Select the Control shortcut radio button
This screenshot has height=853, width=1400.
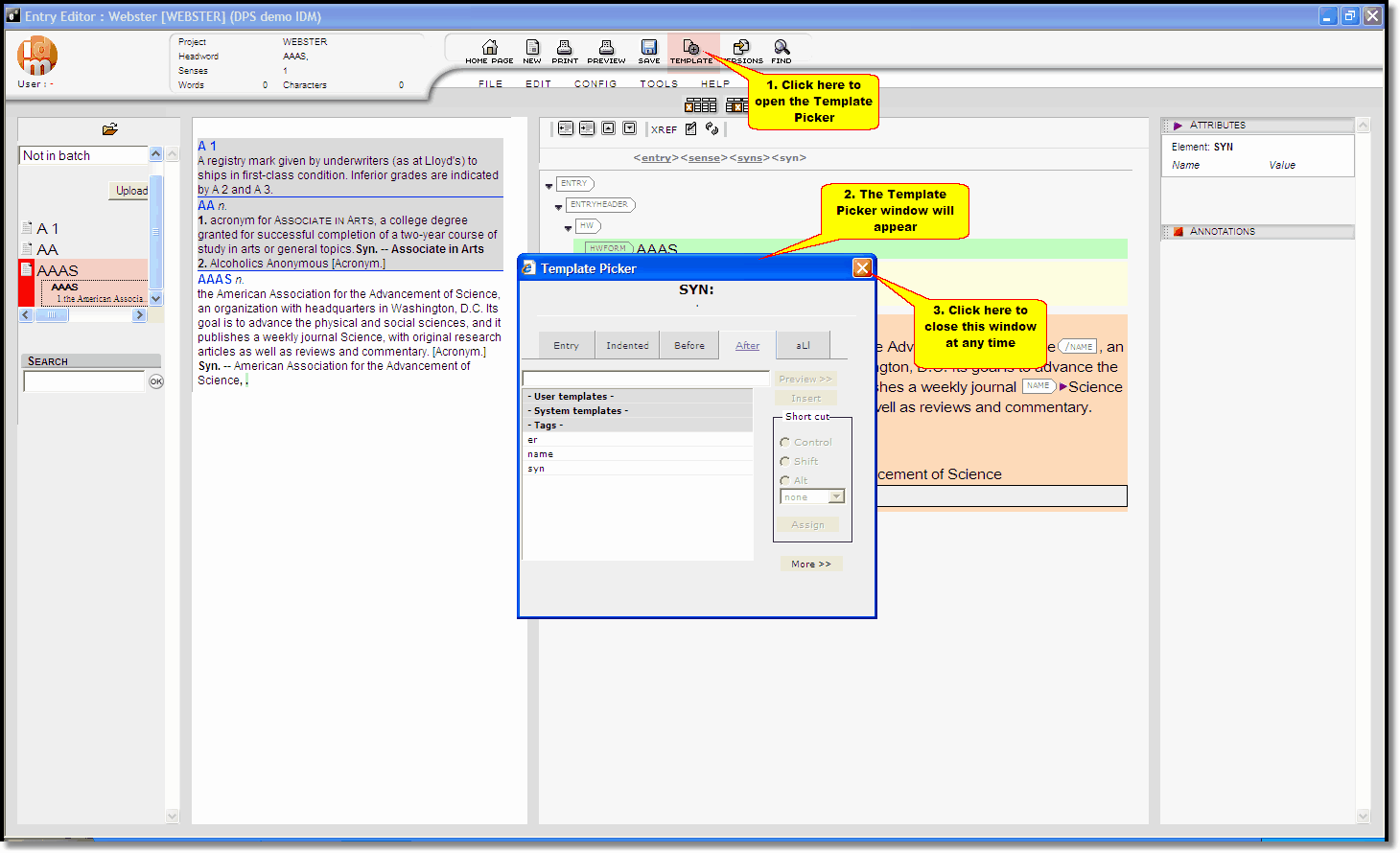tap(784, 442)
